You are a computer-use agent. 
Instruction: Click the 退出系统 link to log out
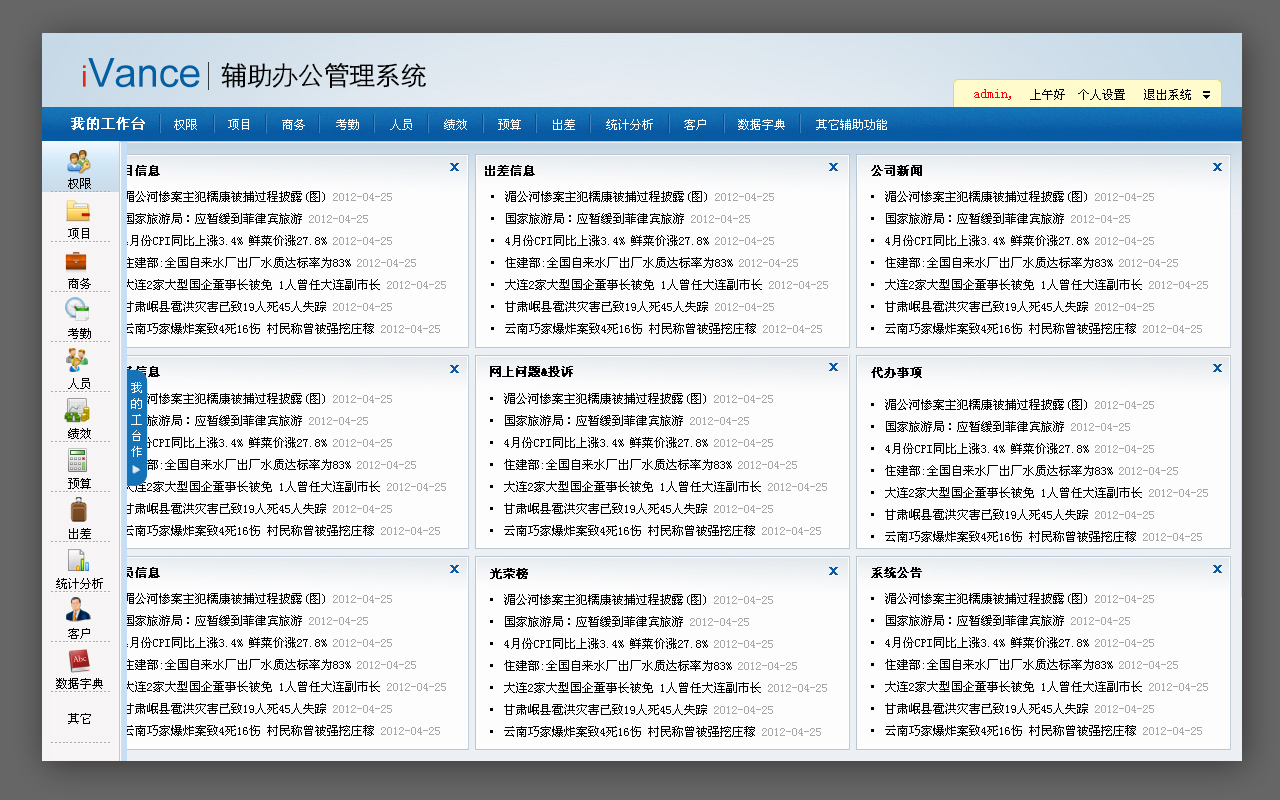(1167, 95)
